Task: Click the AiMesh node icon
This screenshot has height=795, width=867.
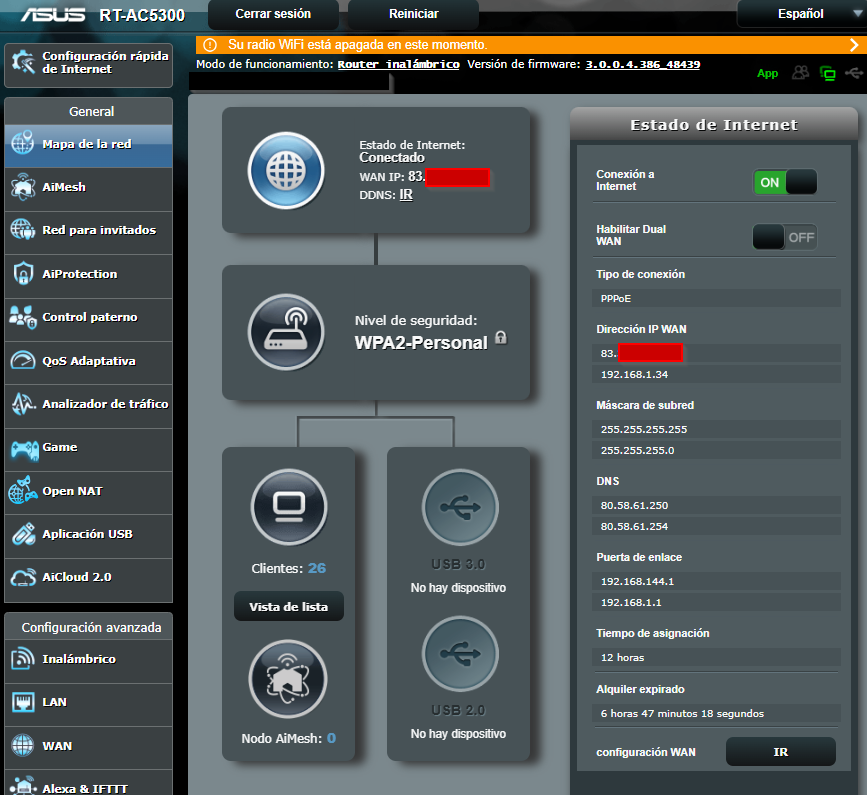Action: (x=288, y=678)
